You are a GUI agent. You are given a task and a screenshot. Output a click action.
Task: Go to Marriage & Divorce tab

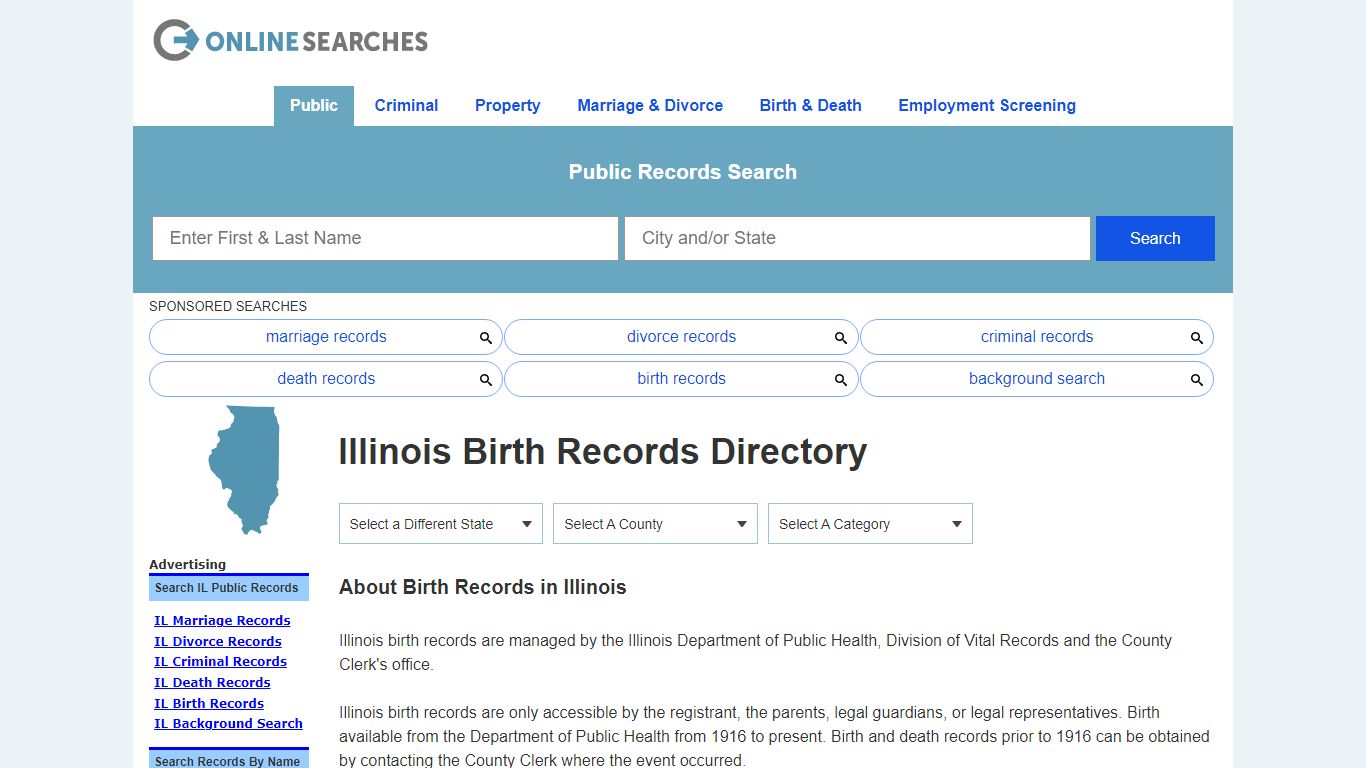(x=650, y=106)
